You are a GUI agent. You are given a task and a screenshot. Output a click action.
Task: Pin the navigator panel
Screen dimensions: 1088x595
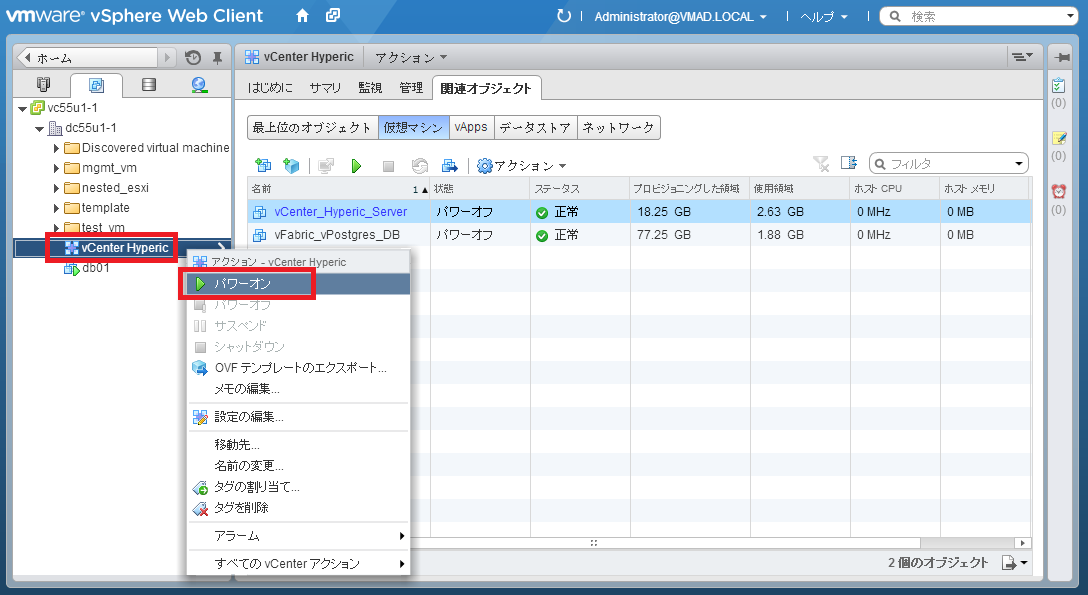coord(217,58)
